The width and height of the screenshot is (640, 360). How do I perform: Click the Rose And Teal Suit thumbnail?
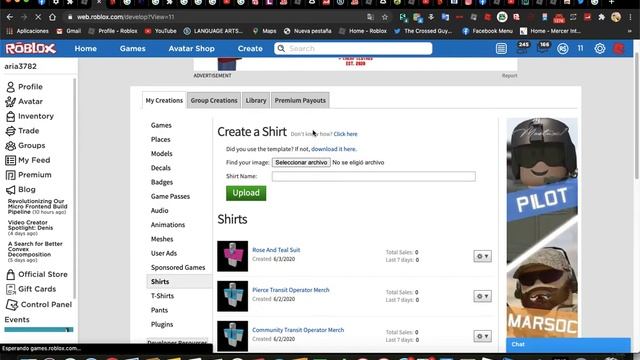point(233,256)
